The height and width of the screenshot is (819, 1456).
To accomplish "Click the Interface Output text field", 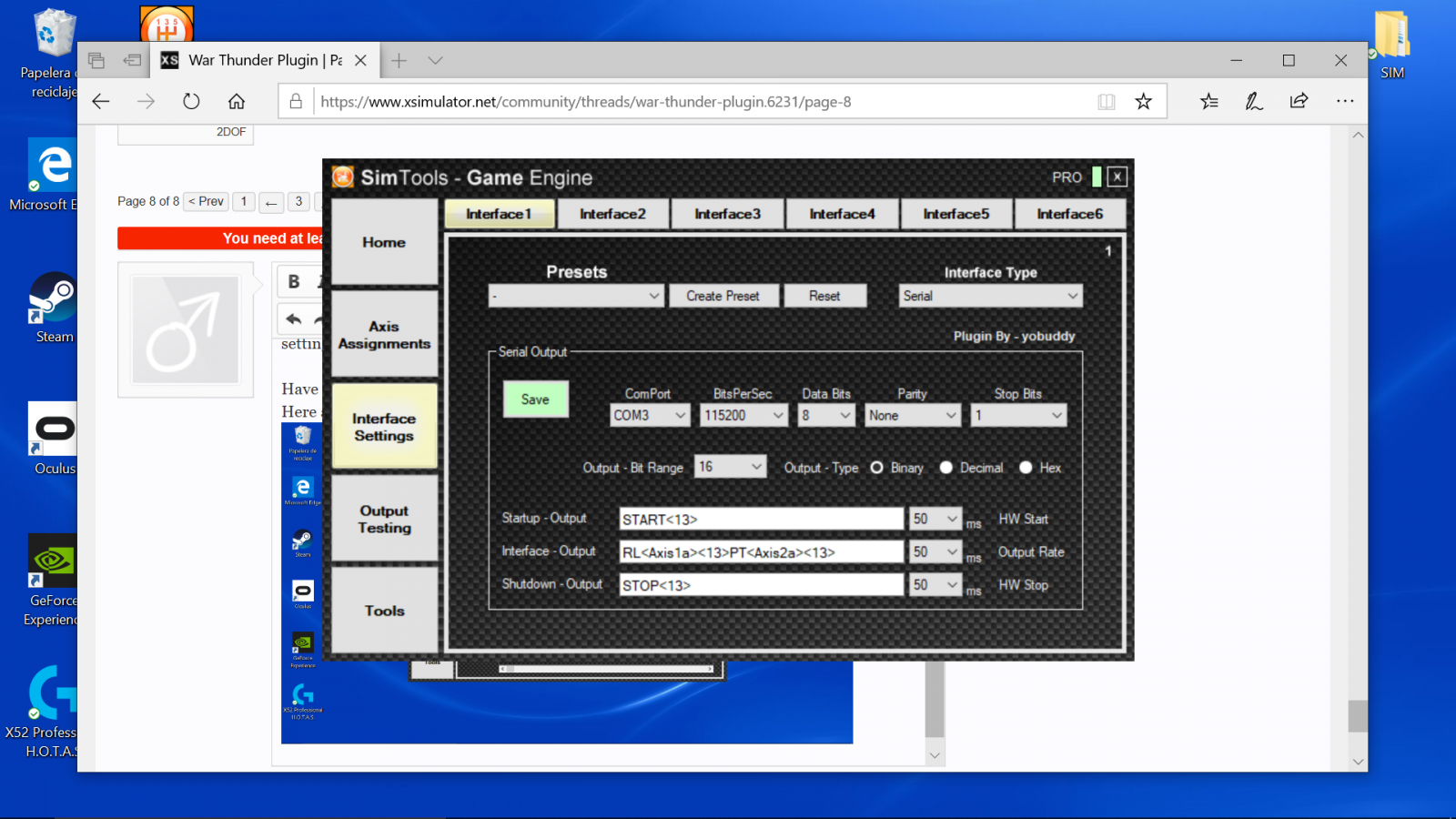I will pyautogui.click(x=761, y=551).
